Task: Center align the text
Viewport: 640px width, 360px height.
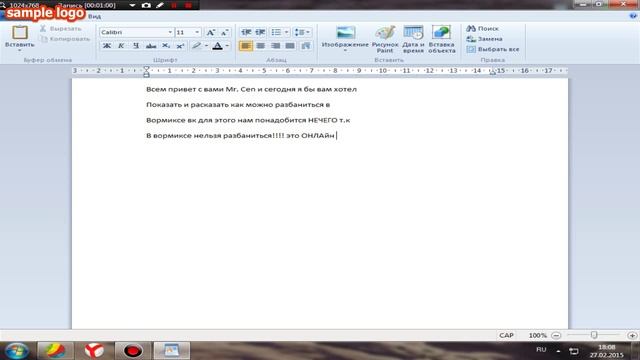Action: pyautogui.click(x=260, y=46)
